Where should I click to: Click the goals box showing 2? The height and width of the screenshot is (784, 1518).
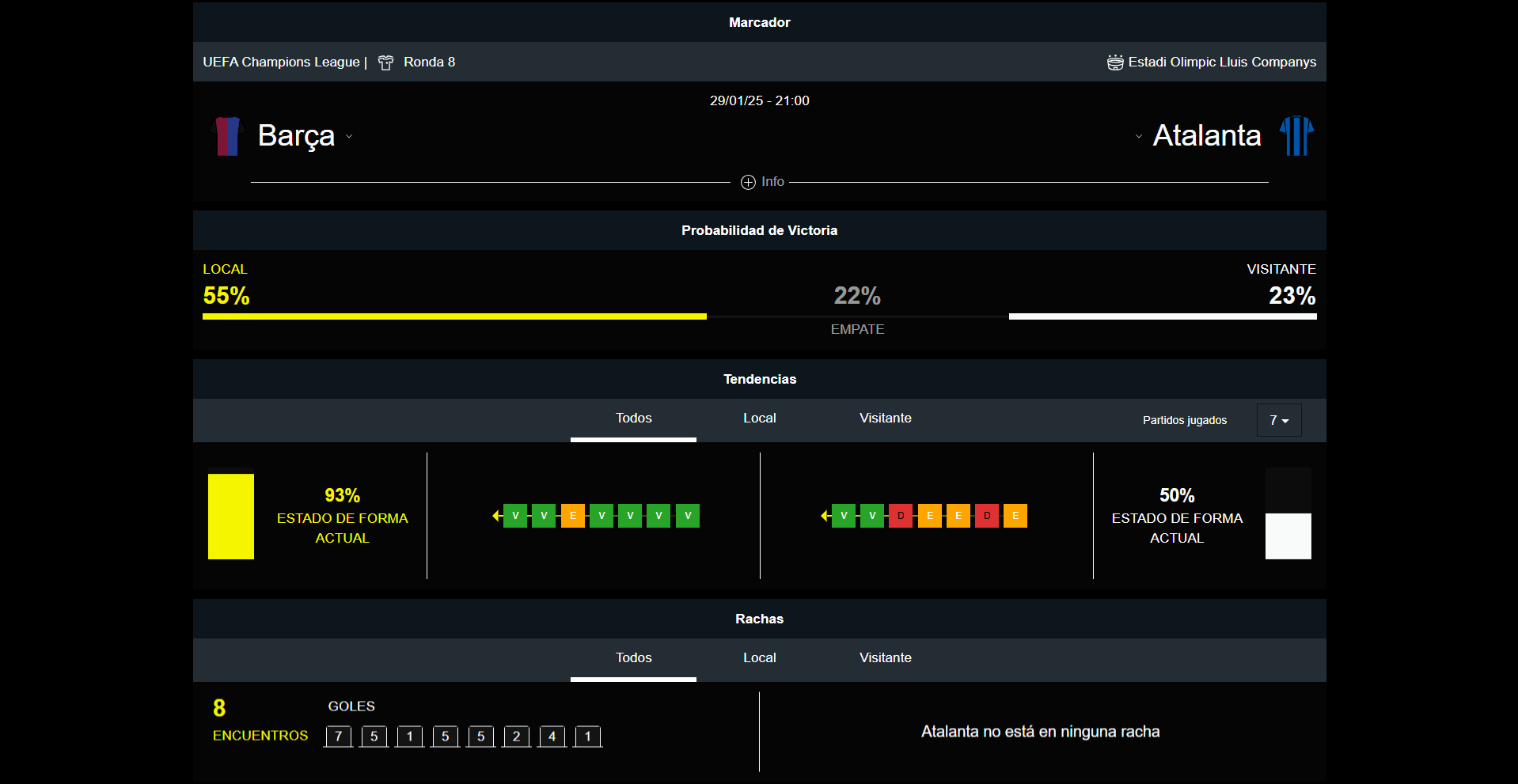click(517, 737)
